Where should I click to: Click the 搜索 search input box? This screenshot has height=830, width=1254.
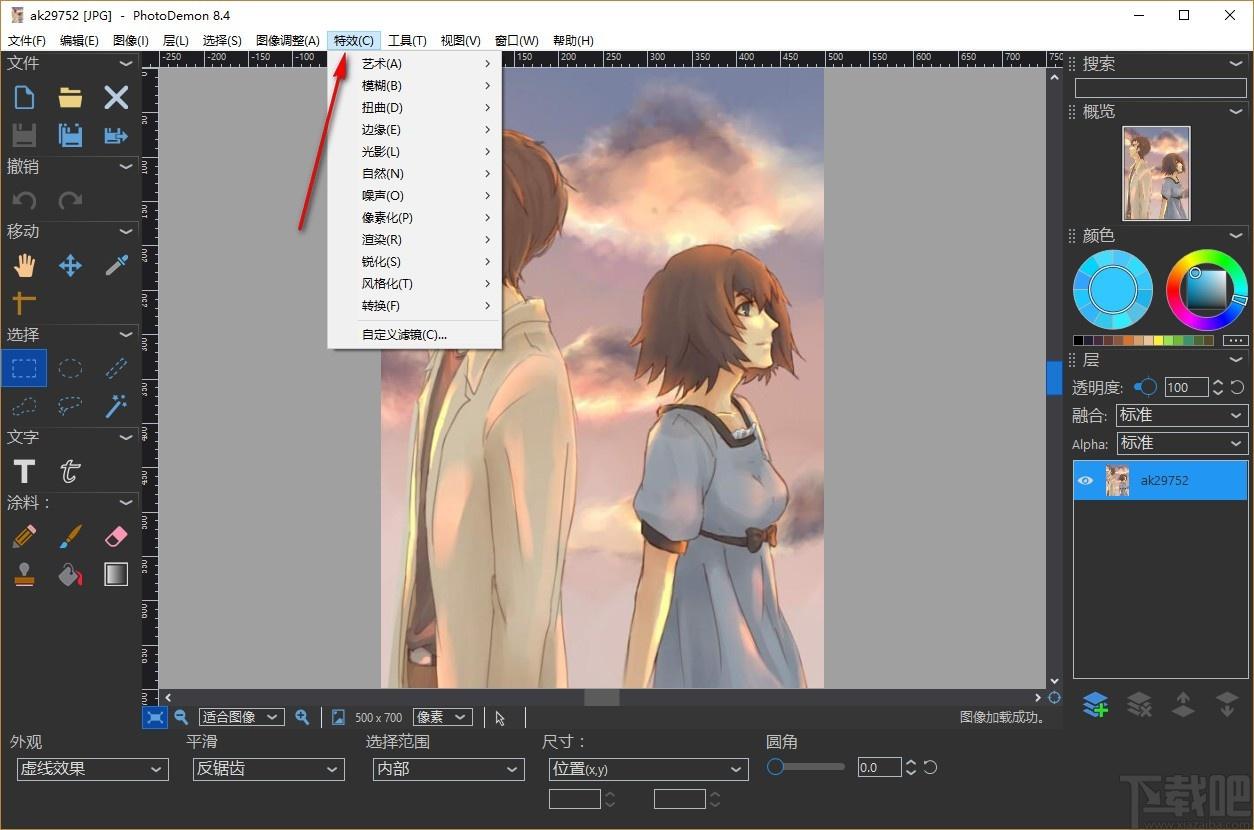pyautogui.click(x=1160, y=88)
